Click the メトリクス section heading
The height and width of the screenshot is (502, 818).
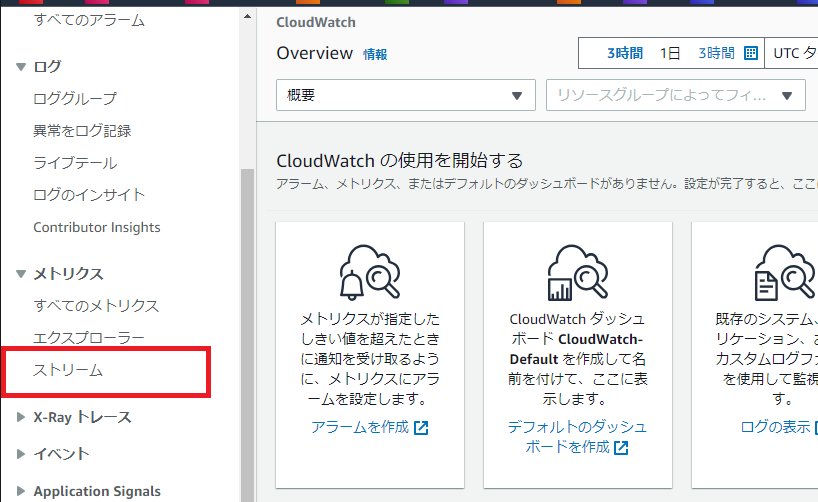[x=68, y=273]
